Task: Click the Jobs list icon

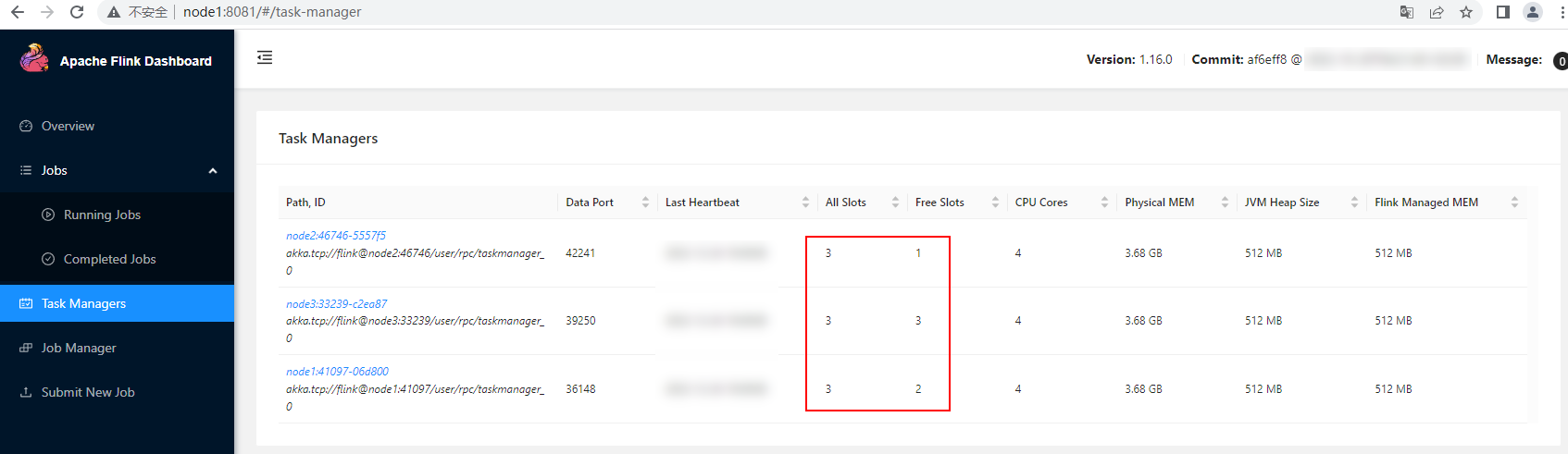Action: pyautogui.click(x=26, y=170)
